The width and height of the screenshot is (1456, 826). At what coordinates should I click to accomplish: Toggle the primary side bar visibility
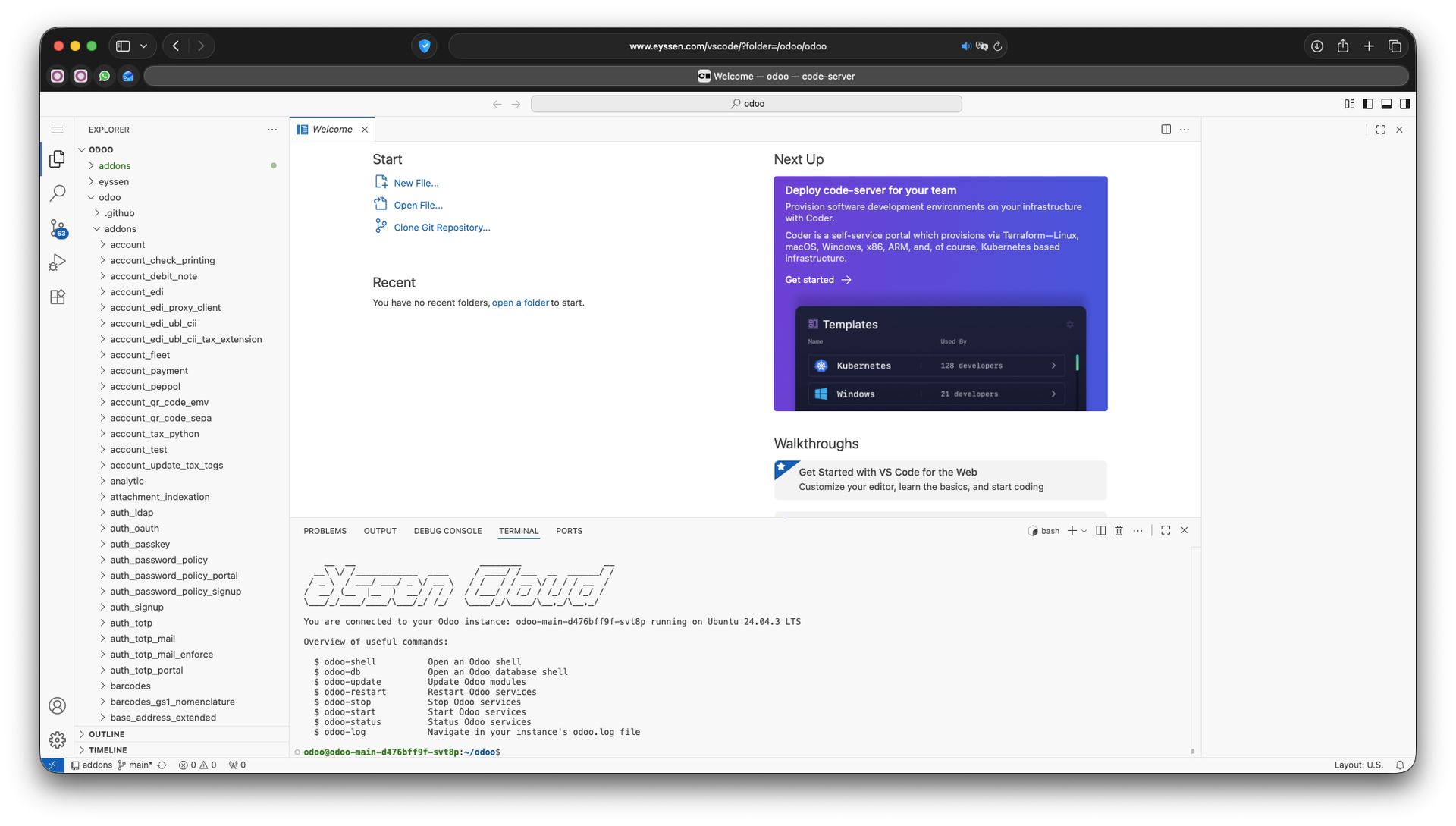[1367, 104]
